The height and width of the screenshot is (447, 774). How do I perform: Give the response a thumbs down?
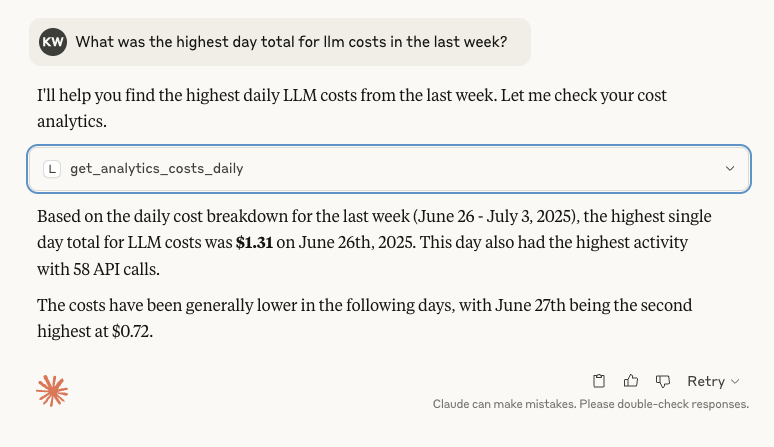click(x=662, y=381)
